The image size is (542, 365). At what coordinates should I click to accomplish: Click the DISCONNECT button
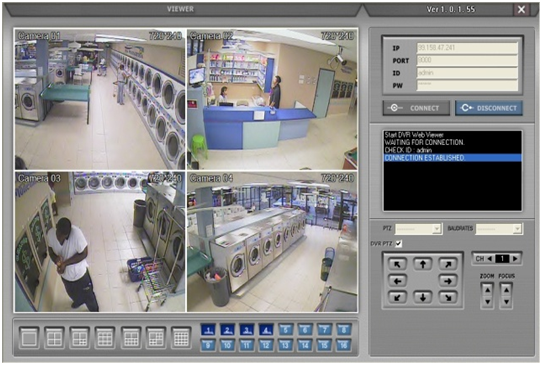(x=489, y=108)
